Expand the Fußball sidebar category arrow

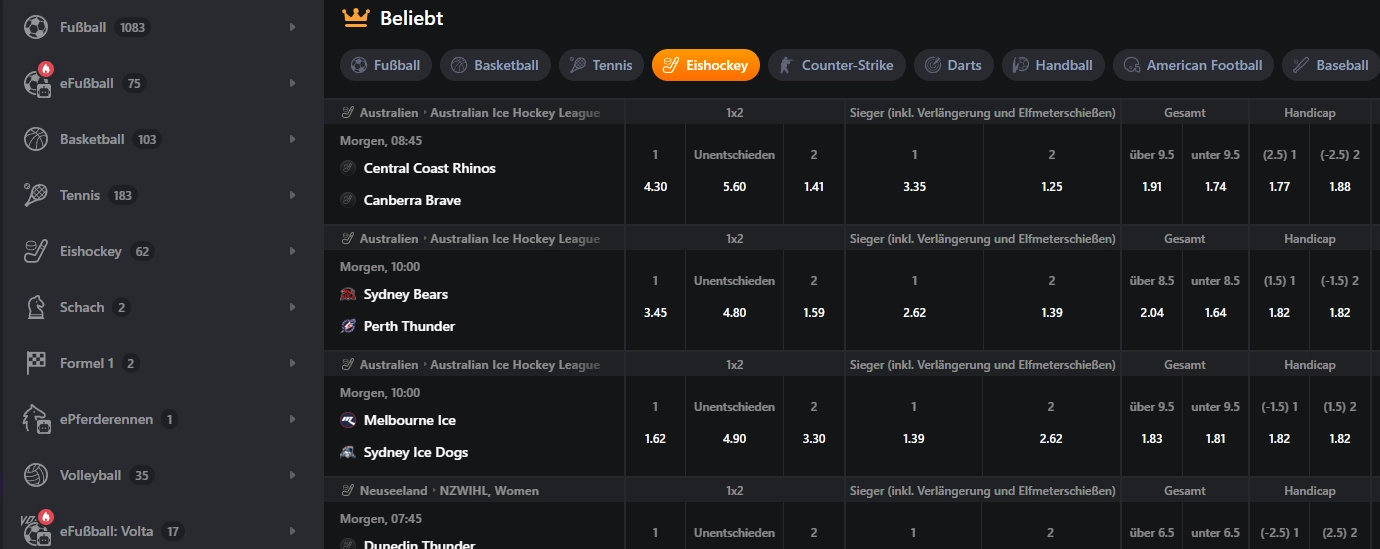[x=292, y=27]
